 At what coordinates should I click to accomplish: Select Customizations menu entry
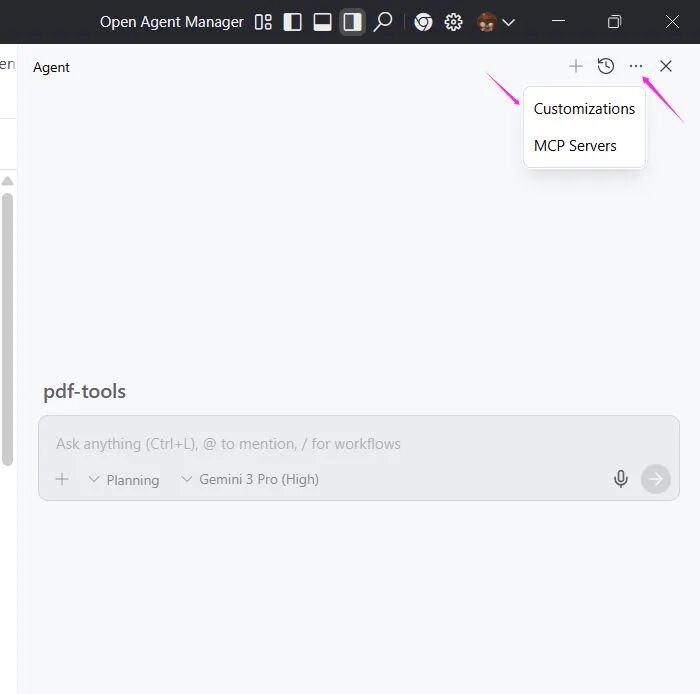click(x=584, y=109)
